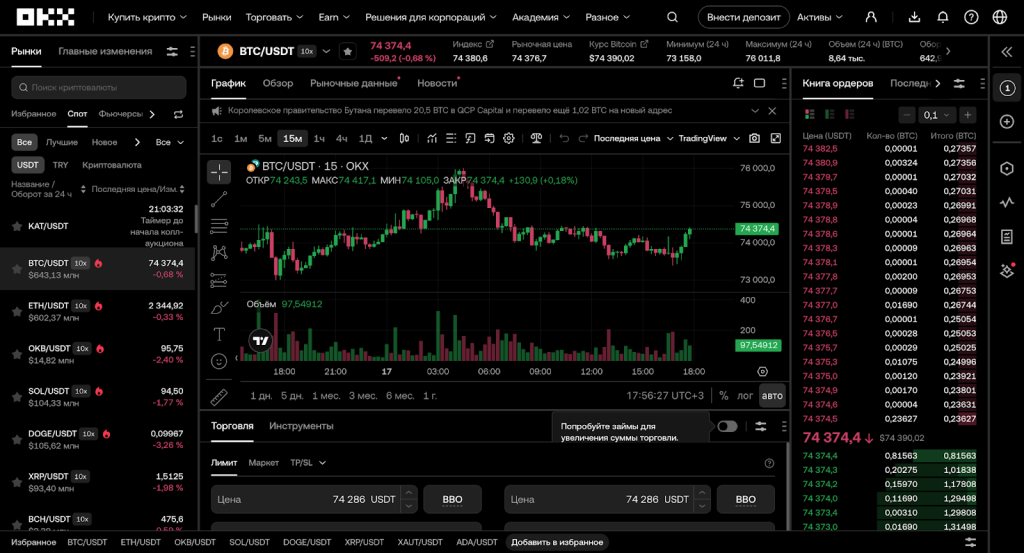The image size is (1024, 553).
Task: Open the help question mark icon
Action: tap(971, 17)
